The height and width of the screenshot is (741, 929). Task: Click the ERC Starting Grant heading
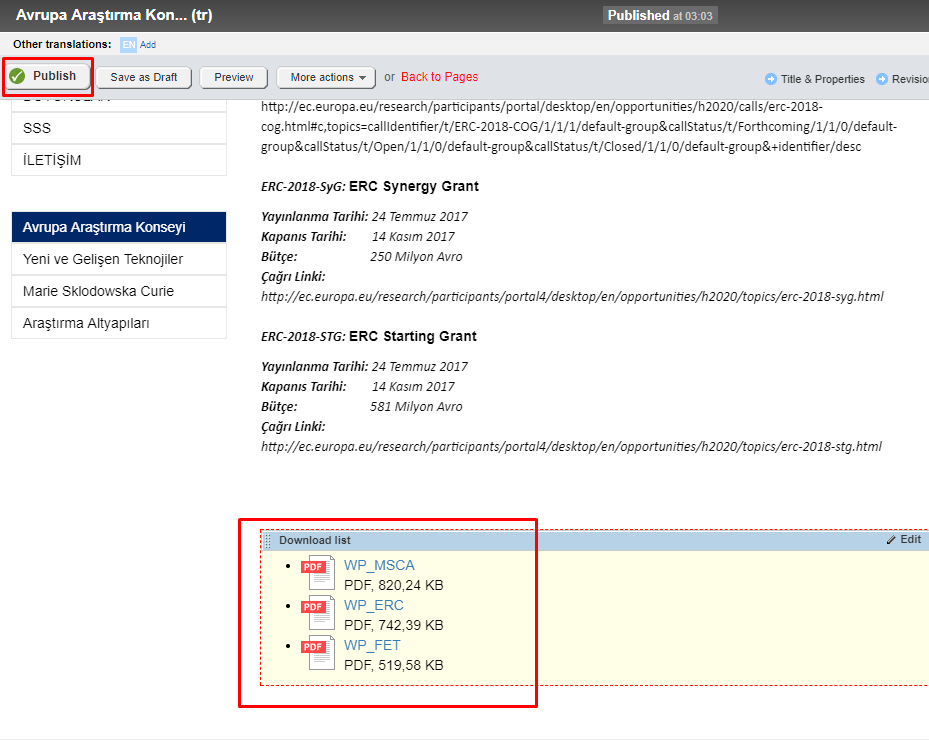tap(412, 336)
